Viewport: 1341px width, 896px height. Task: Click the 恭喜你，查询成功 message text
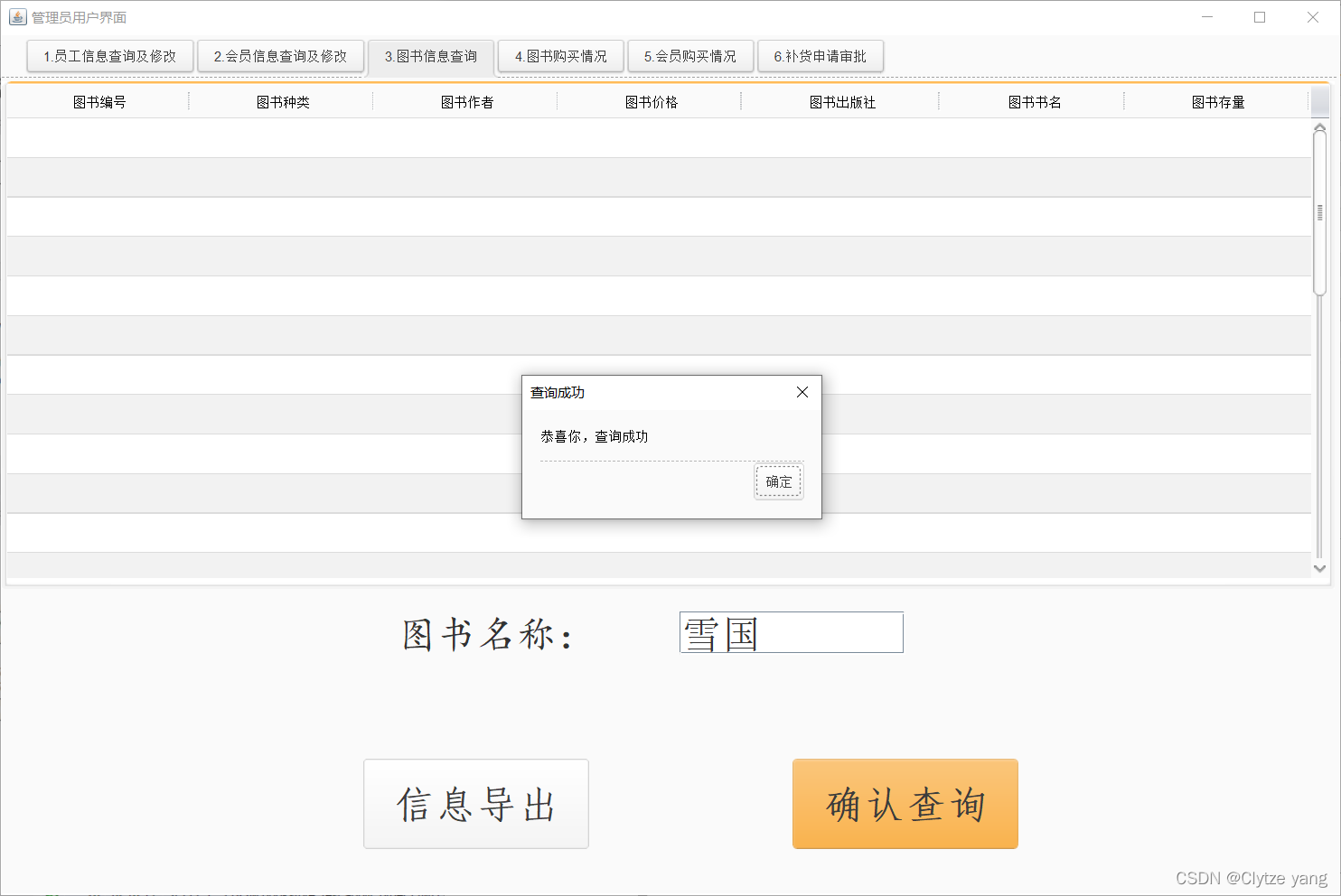point(595,436)
